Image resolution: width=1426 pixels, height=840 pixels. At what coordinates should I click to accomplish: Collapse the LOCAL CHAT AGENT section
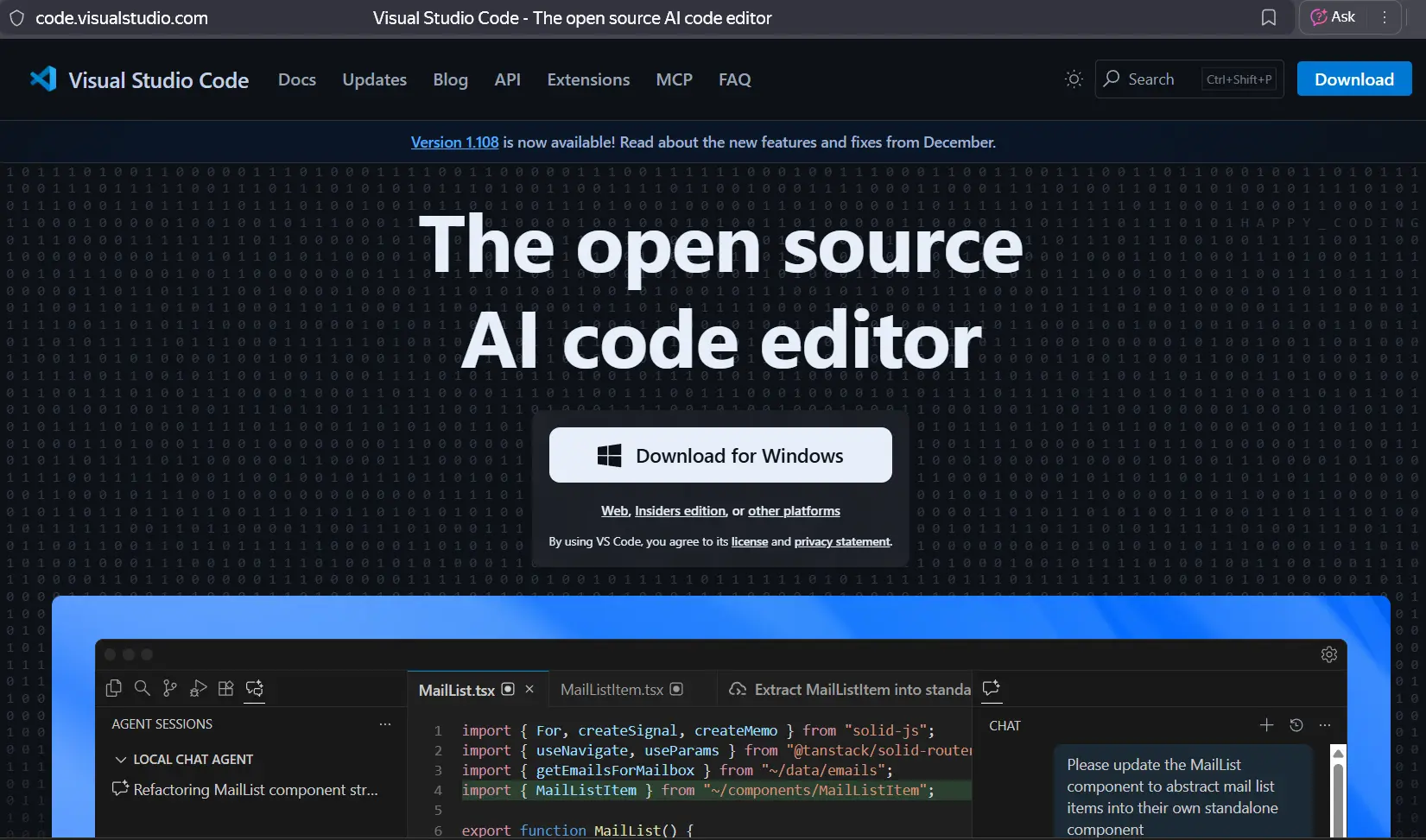(x=120, y=760)
